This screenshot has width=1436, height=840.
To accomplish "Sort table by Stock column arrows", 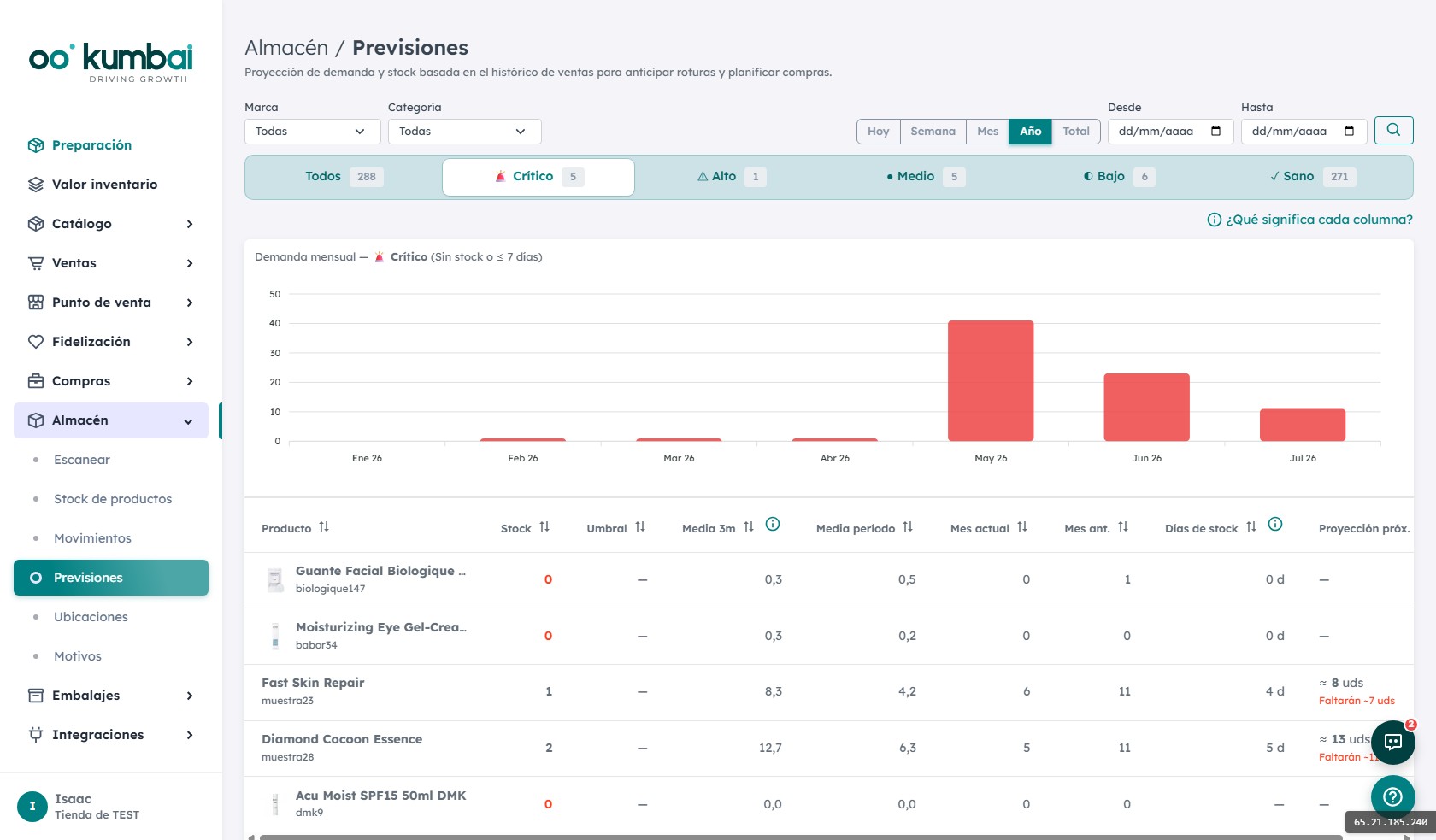I will point(544,527).
